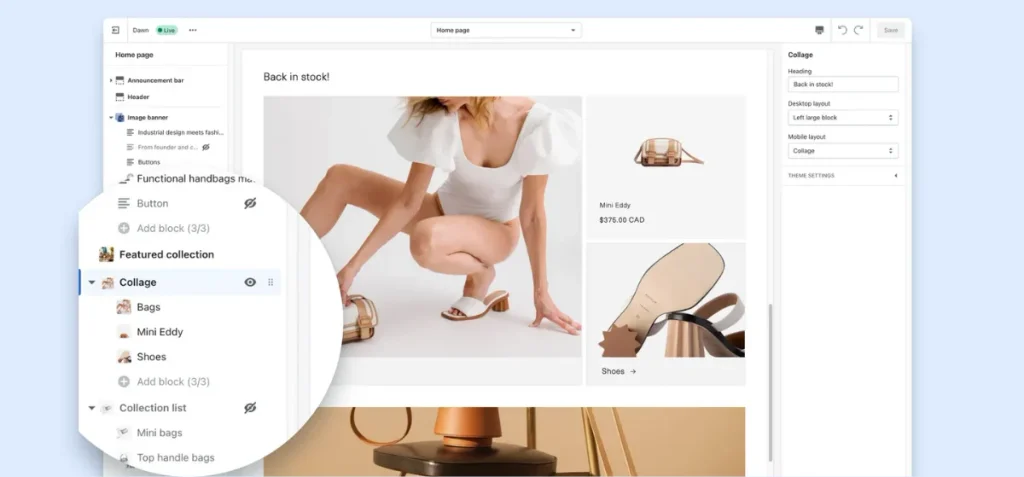Unhide the Button block via eye icon
The height and width of the screenshot is (477, 1024).
point(250,204)
